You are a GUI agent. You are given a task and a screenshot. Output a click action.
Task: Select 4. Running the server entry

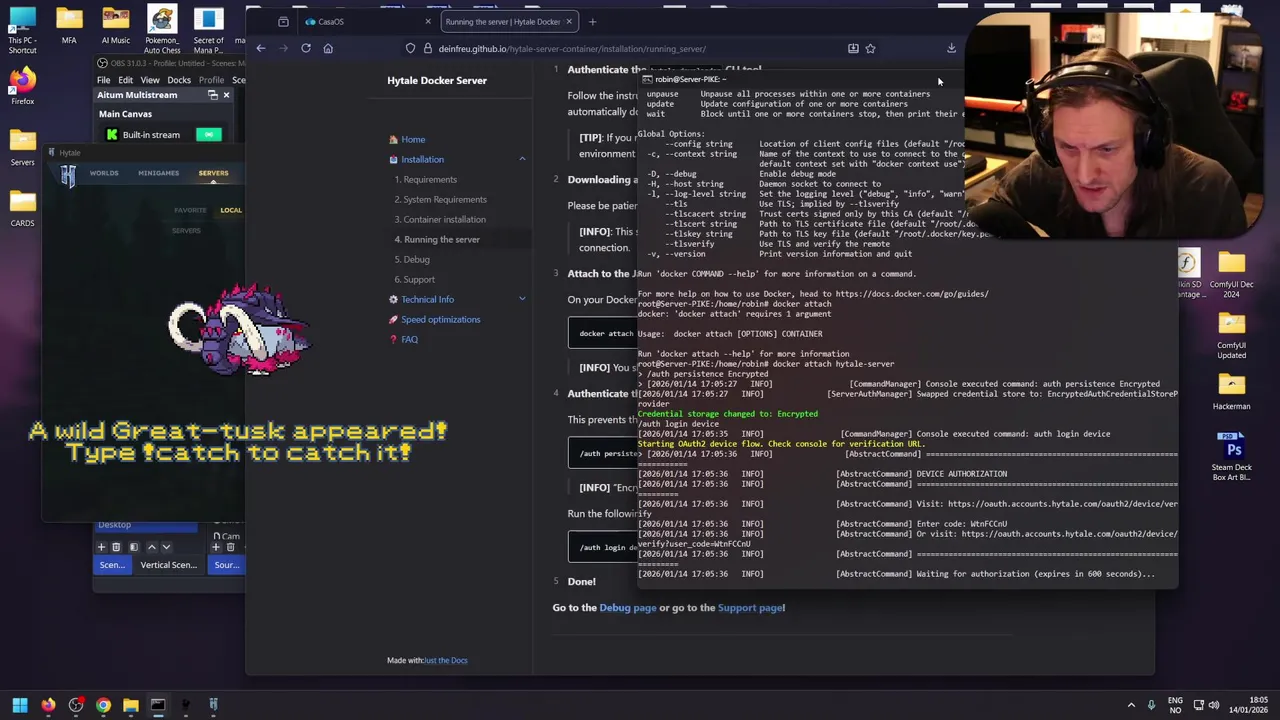click(437, 239)
